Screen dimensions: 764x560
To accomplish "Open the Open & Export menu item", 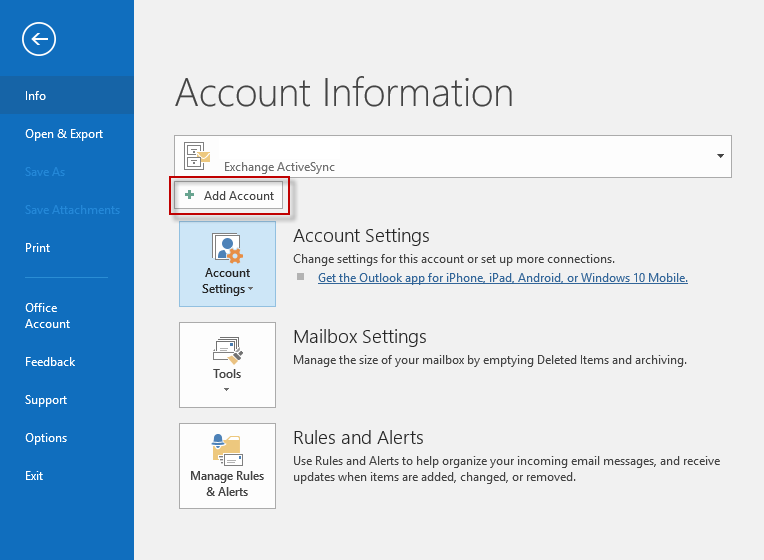I will point(64,134).
